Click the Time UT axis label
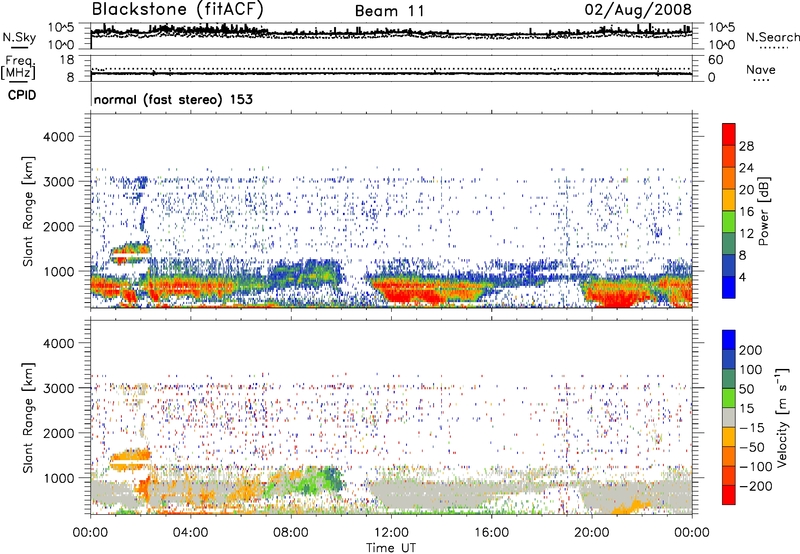800x554 pixels. 391,547
